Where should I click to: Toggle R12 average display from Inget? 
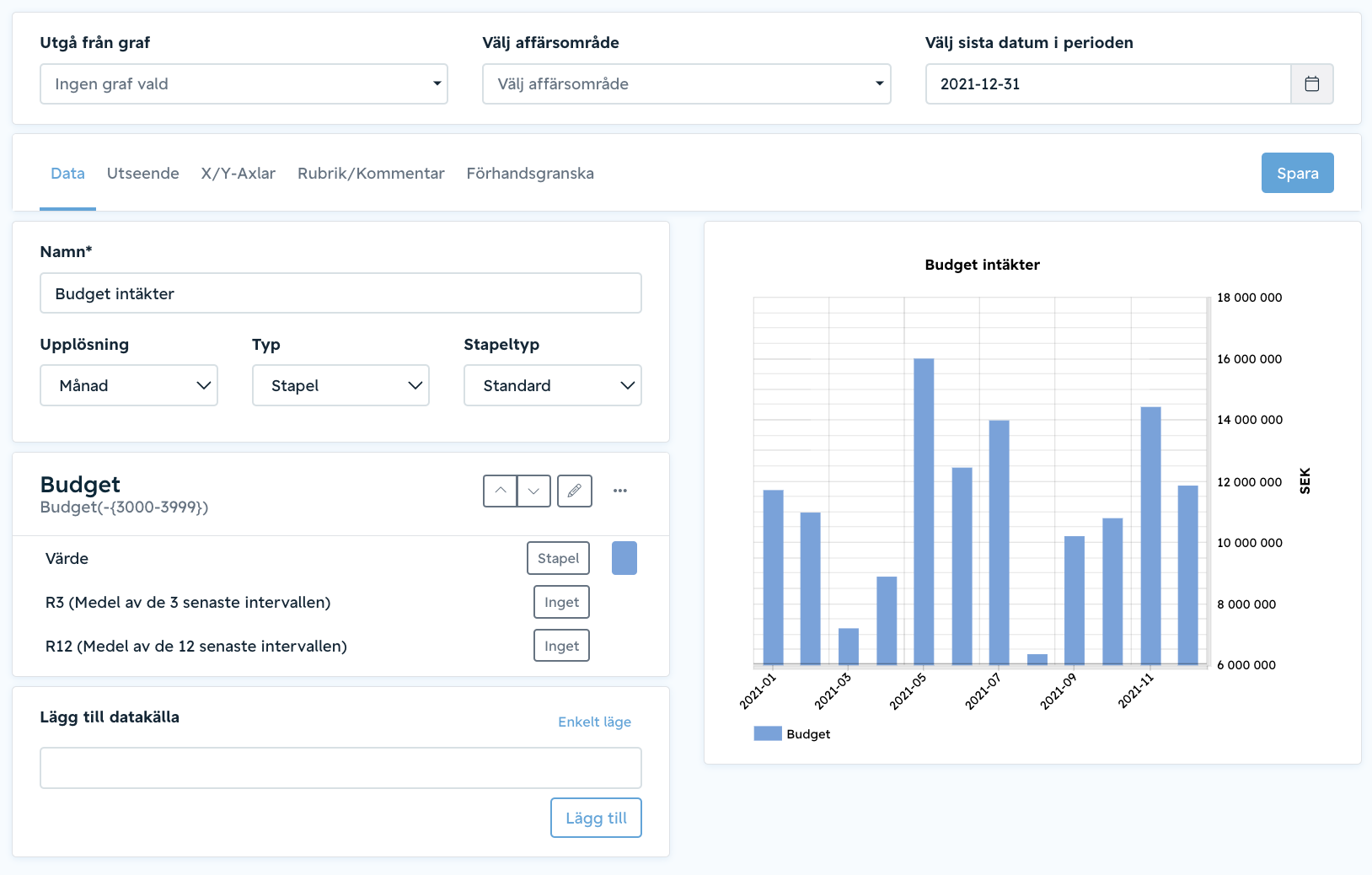click(x=561, y=646)
